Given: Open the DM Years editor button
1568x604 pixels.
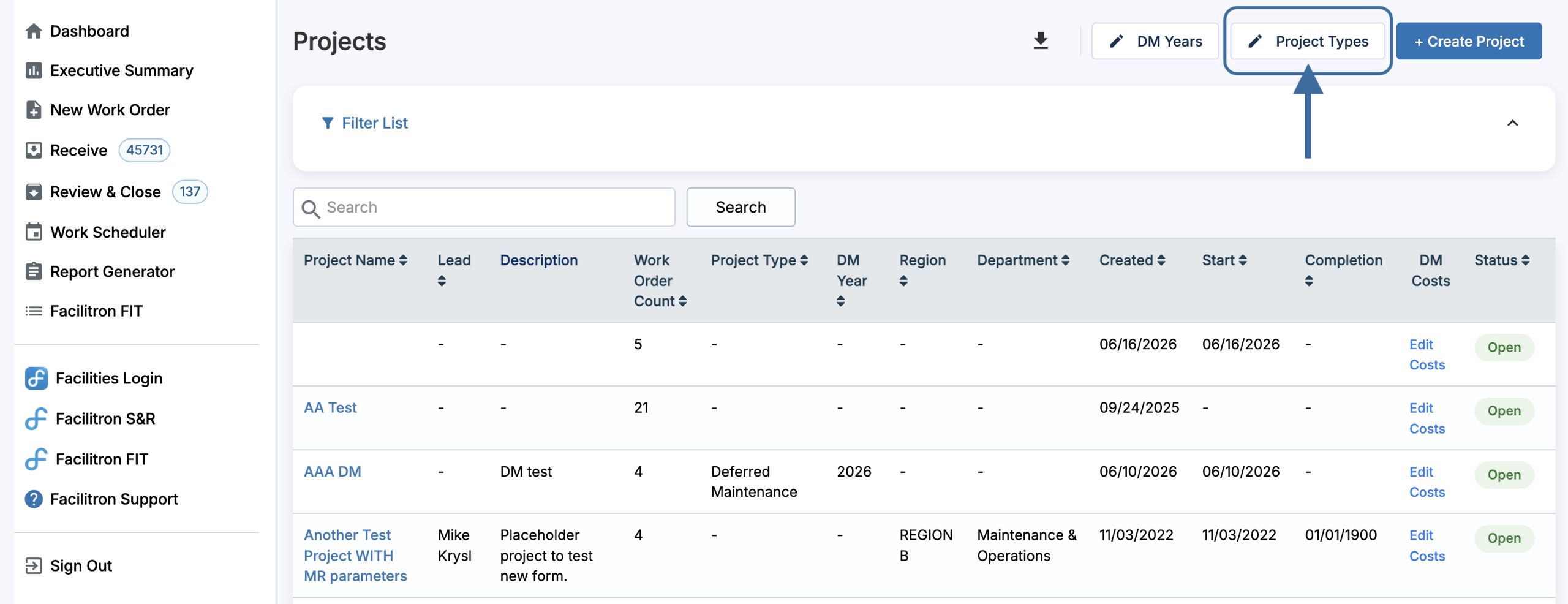Looking at the screenshot, I should point(1155,41).
